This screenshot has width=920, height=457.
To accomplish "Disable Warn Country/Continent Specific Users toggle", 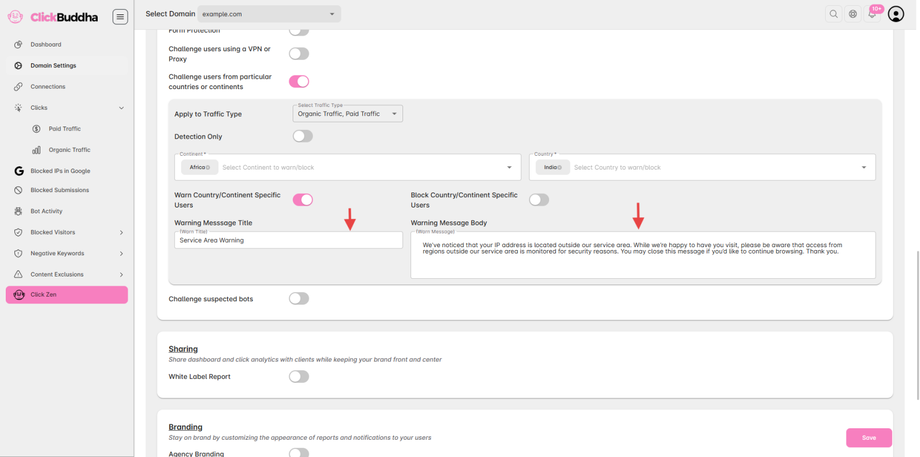I will (x=302, y=200).
